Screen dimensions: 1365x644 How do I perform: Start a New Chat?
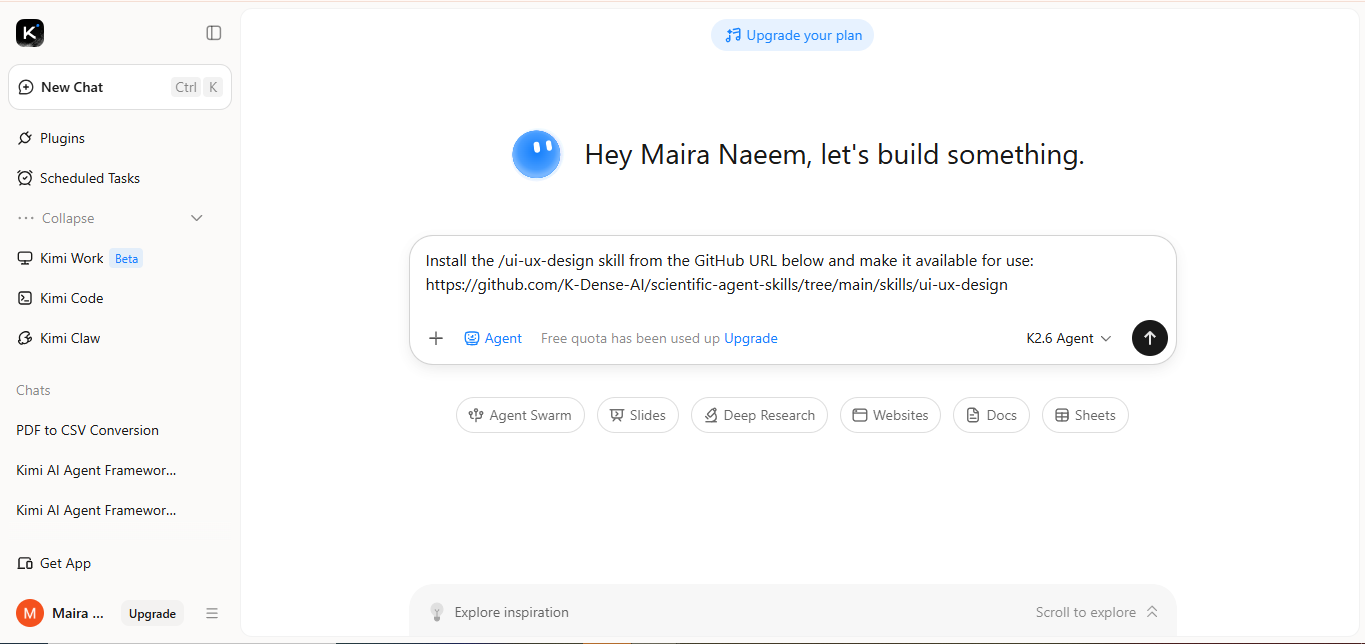pos(120,87)
